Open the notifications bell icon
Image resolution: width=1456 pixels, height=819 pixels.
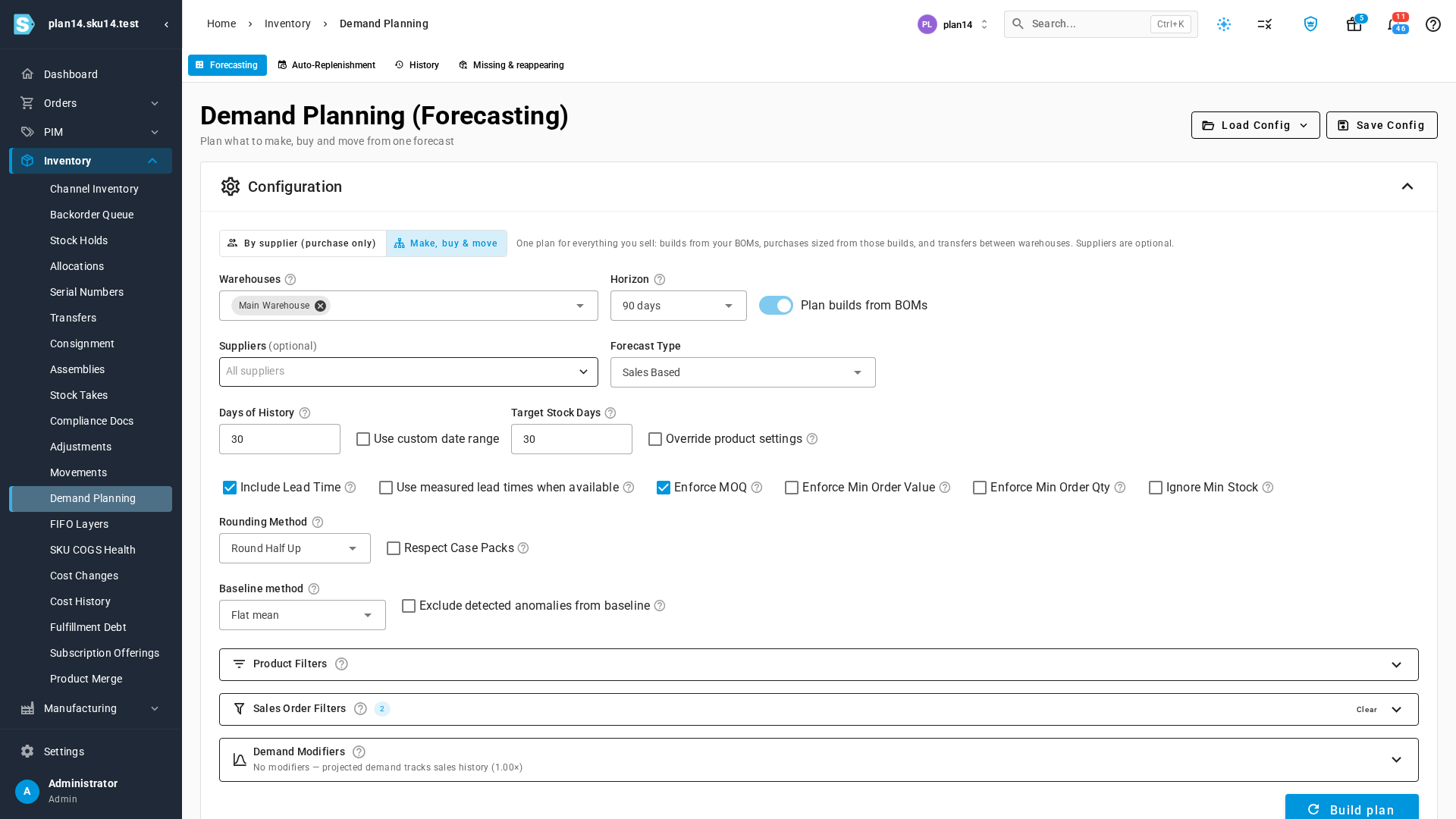pyautogui.click(x=1393, y=24)
